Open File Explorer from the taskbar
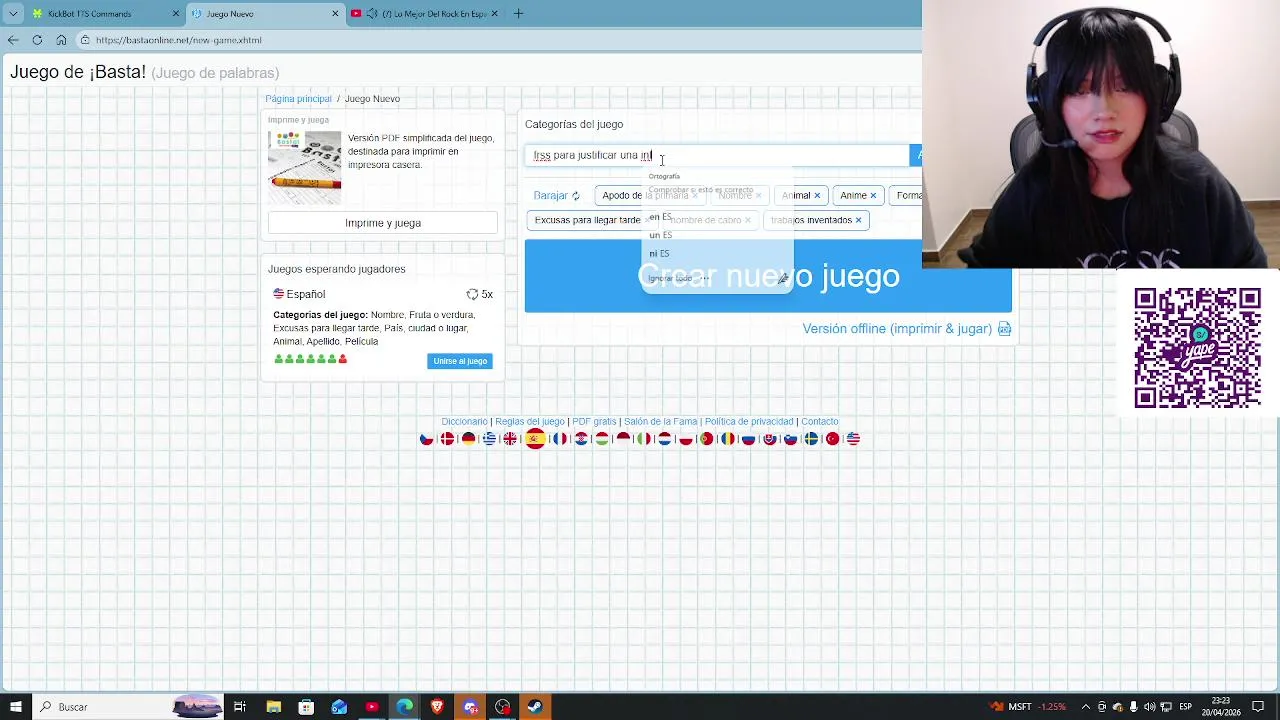Image resolution: width=1280 pixels, height=720 pixels. click(273, 707)
